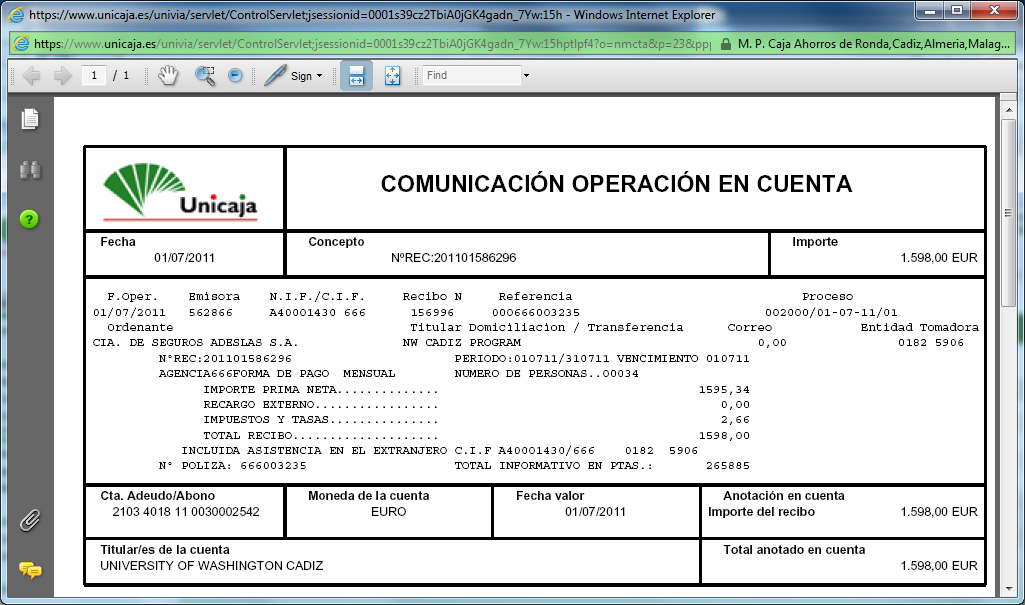Click the 'Titular/es de la cuenta' label
Screen dimensions: 1025x605
165,549
